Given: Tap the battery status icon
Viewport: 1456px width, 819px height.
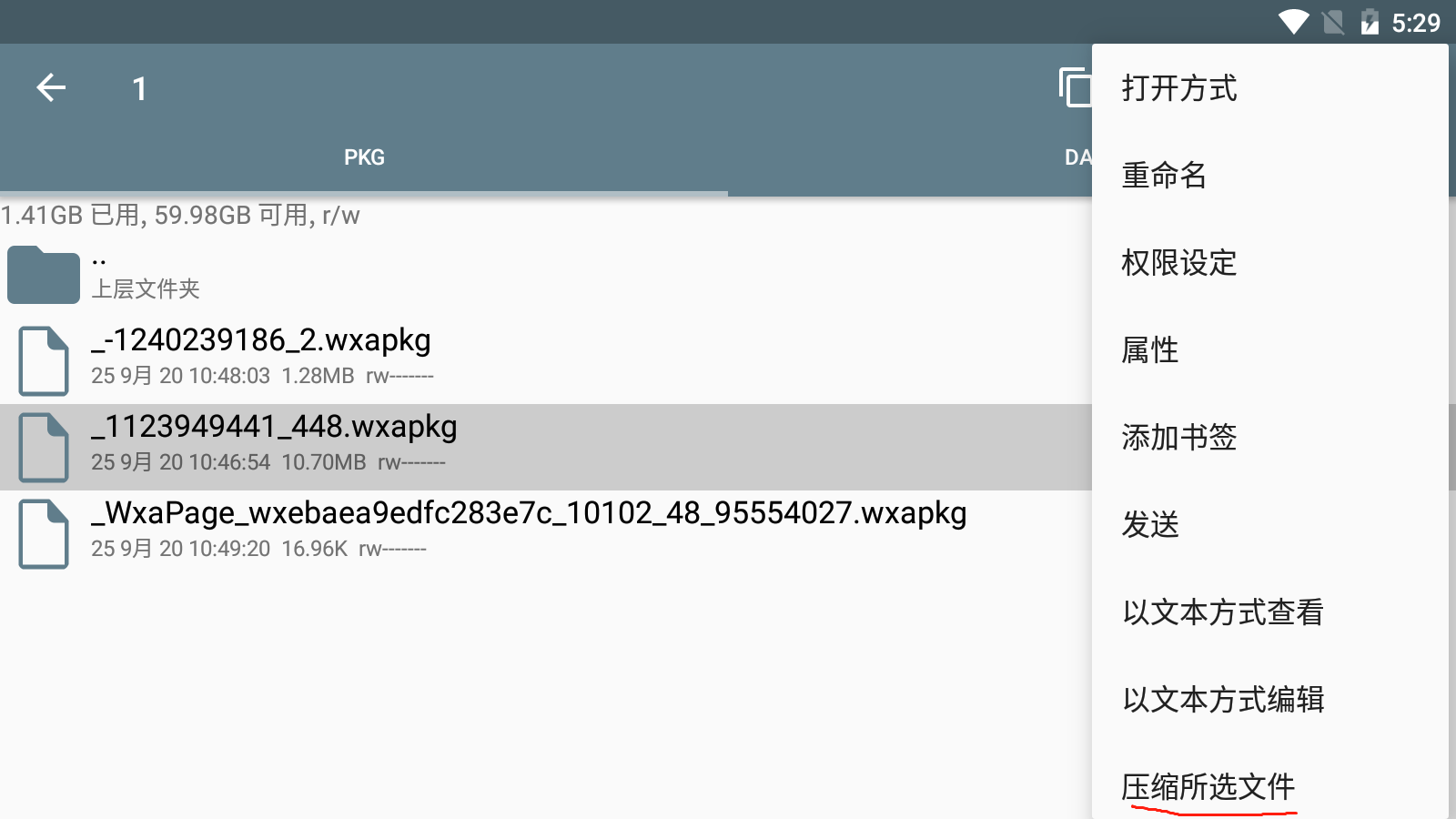Looking at the screenshot, I should pos(1370,22).
